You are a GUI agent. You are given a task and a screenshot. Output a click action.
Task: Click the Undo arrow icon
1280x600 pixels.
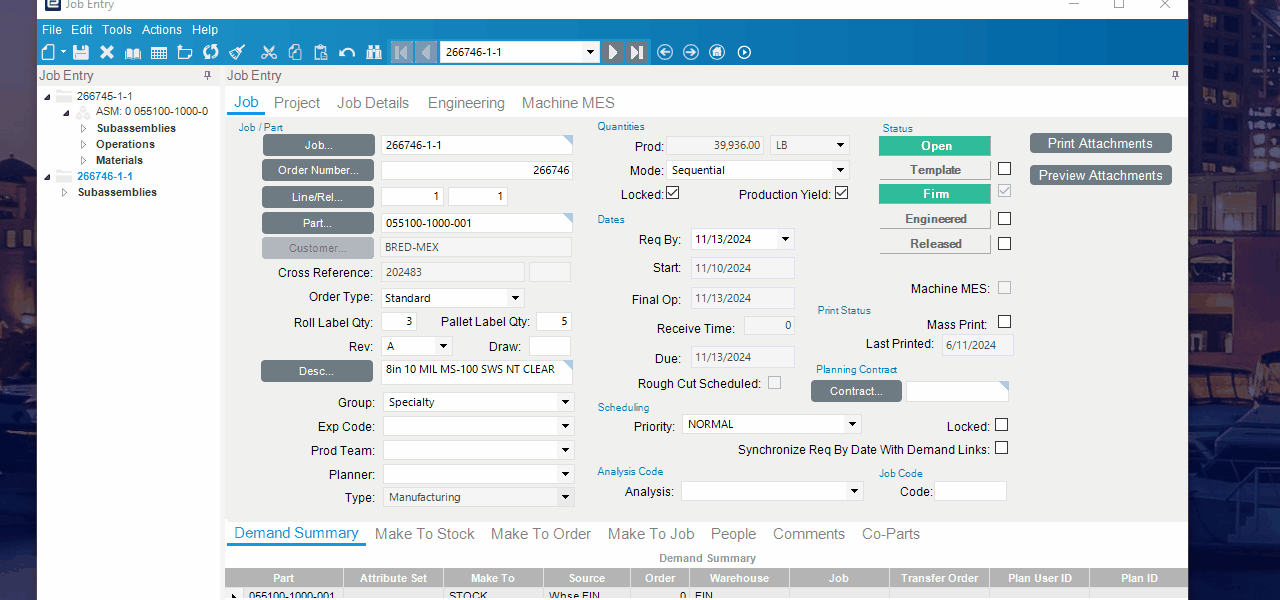pos(347,52)
